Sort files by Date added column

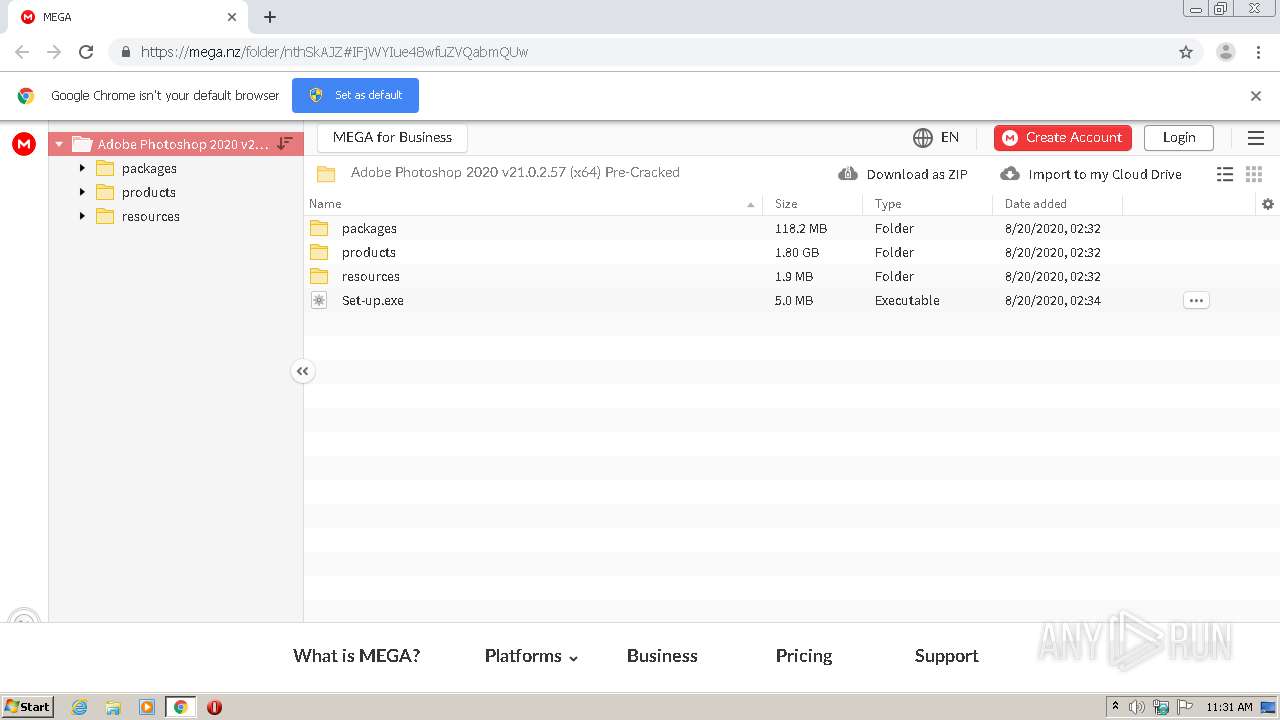point(1057,204)
